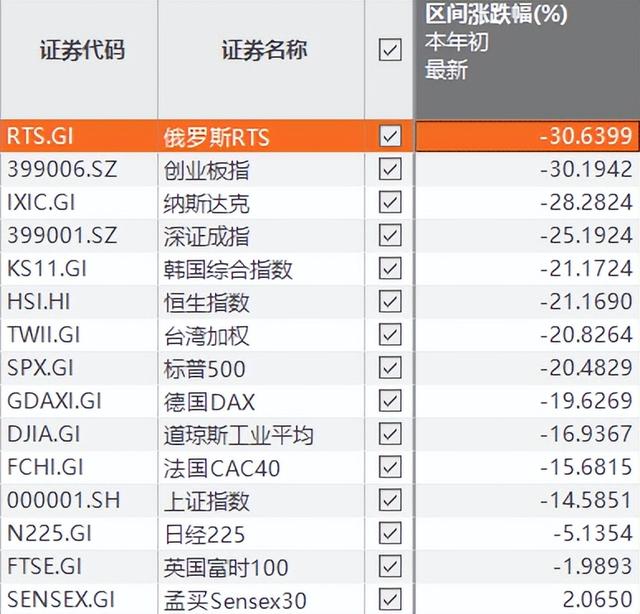
Task: Uncheck the 上证指数 row checkbox
Action: click(x=390, y=500)
